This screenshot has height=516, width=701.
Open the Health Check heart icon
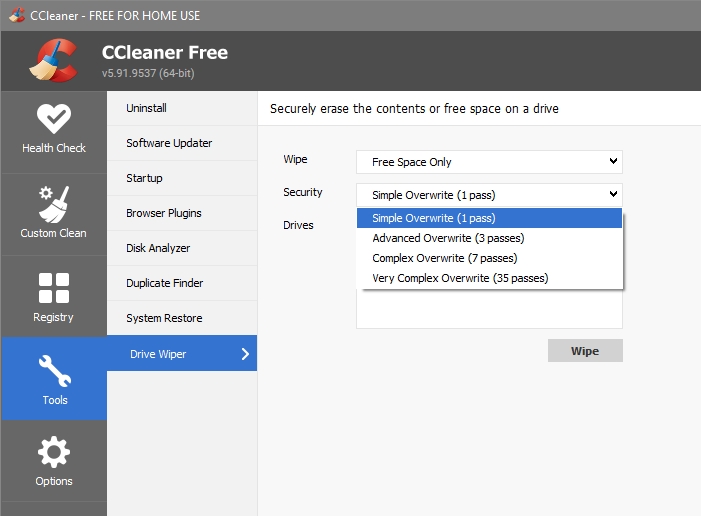tap(54, 119)
